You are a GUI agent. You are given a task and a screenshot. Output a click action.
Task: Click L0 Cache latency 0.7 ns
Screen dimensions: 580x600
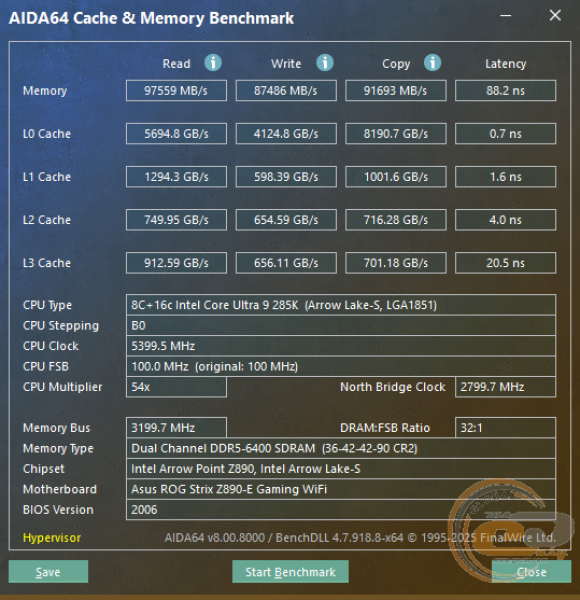coord(505,134)
